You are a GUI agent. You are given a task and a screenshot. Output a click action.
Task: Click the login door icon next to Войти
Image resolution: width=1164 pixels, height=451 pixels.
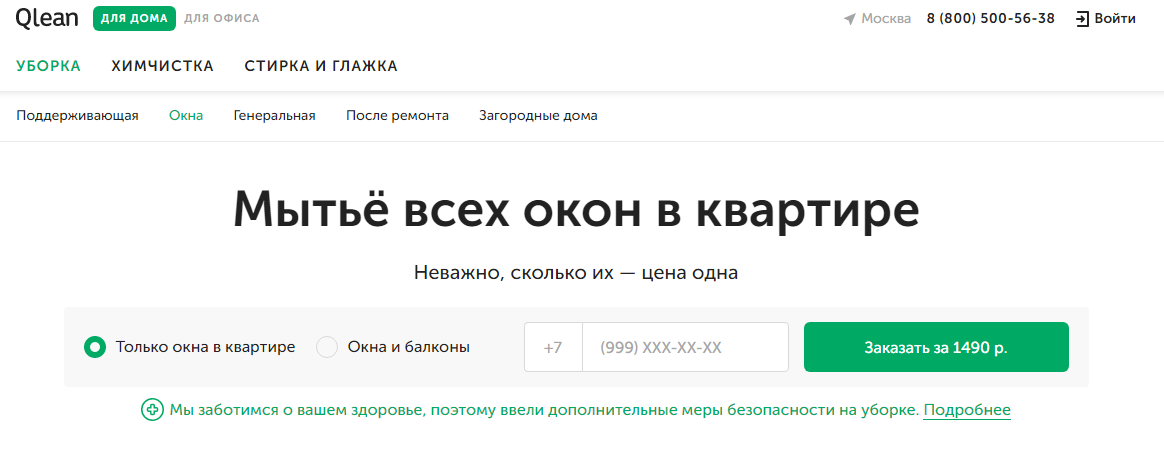pyautogui.click(x=1082, y=19)
